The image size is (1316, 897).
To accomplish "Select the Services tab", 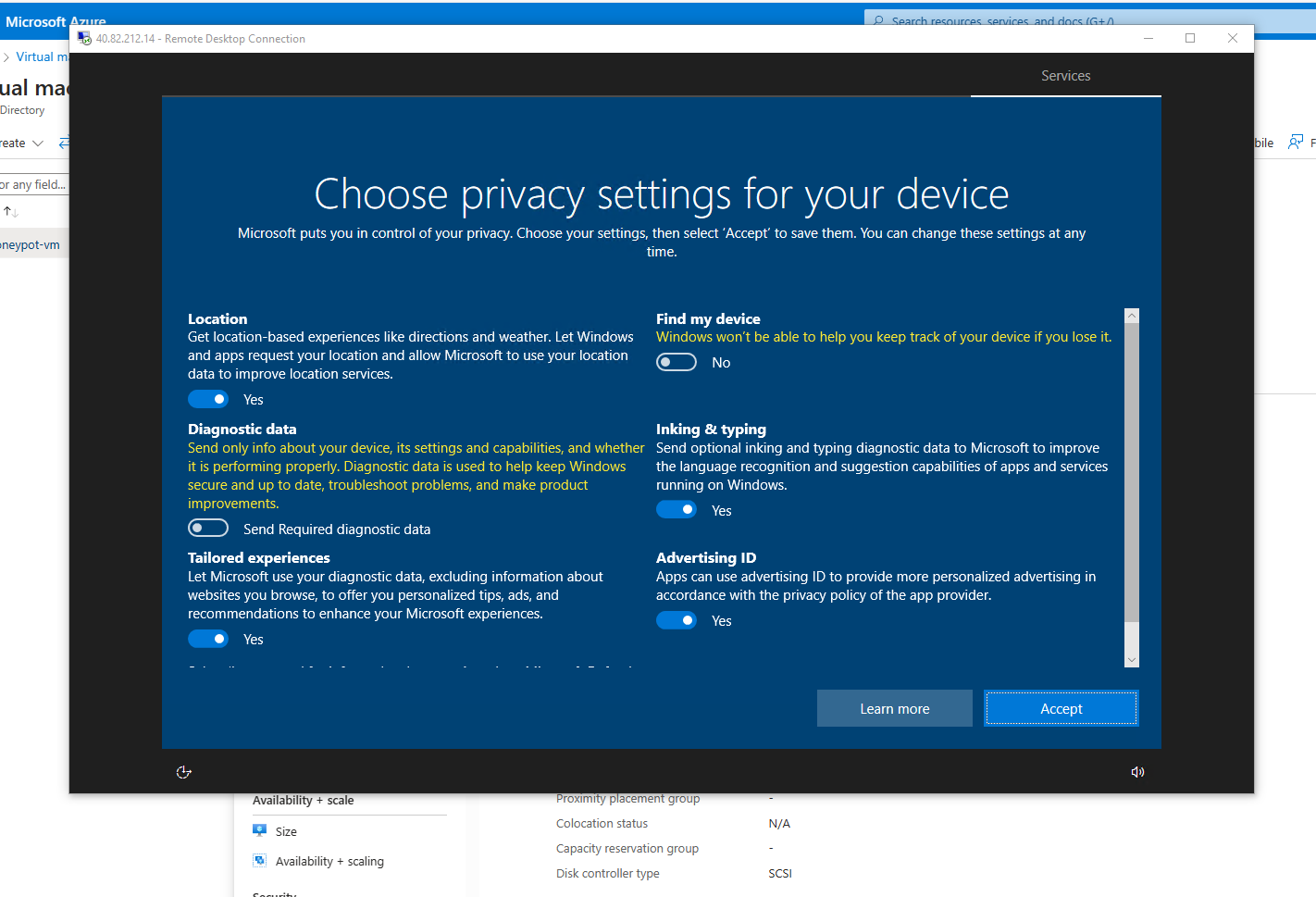I will coord(1066,76).
